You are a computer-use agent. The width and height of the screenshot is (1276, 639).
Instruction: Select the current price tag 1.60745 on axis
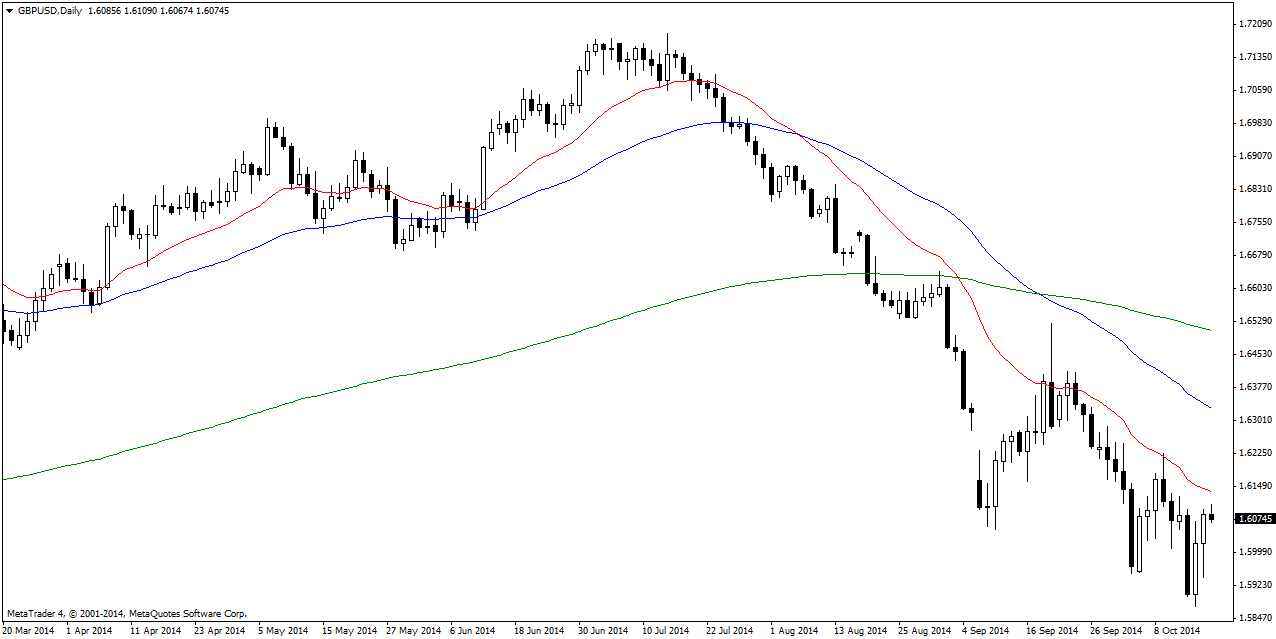click(1255, 519)
